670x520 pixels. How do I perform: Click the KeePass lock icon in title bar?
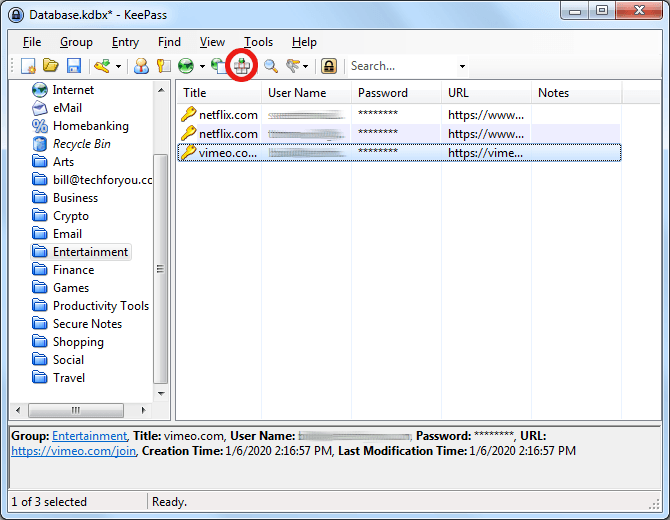point(16,15)
